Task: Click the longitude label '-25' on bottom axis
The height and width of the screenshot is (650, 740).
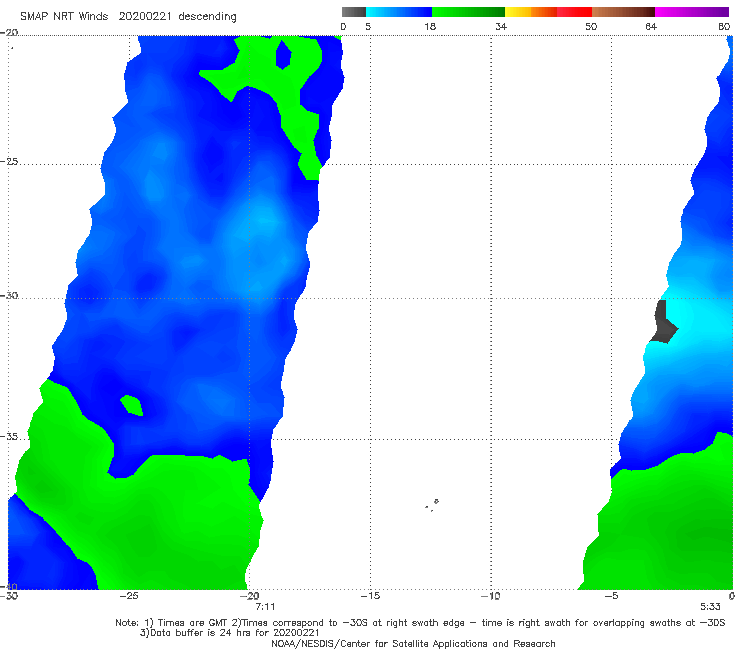Action: click(129, 596)
